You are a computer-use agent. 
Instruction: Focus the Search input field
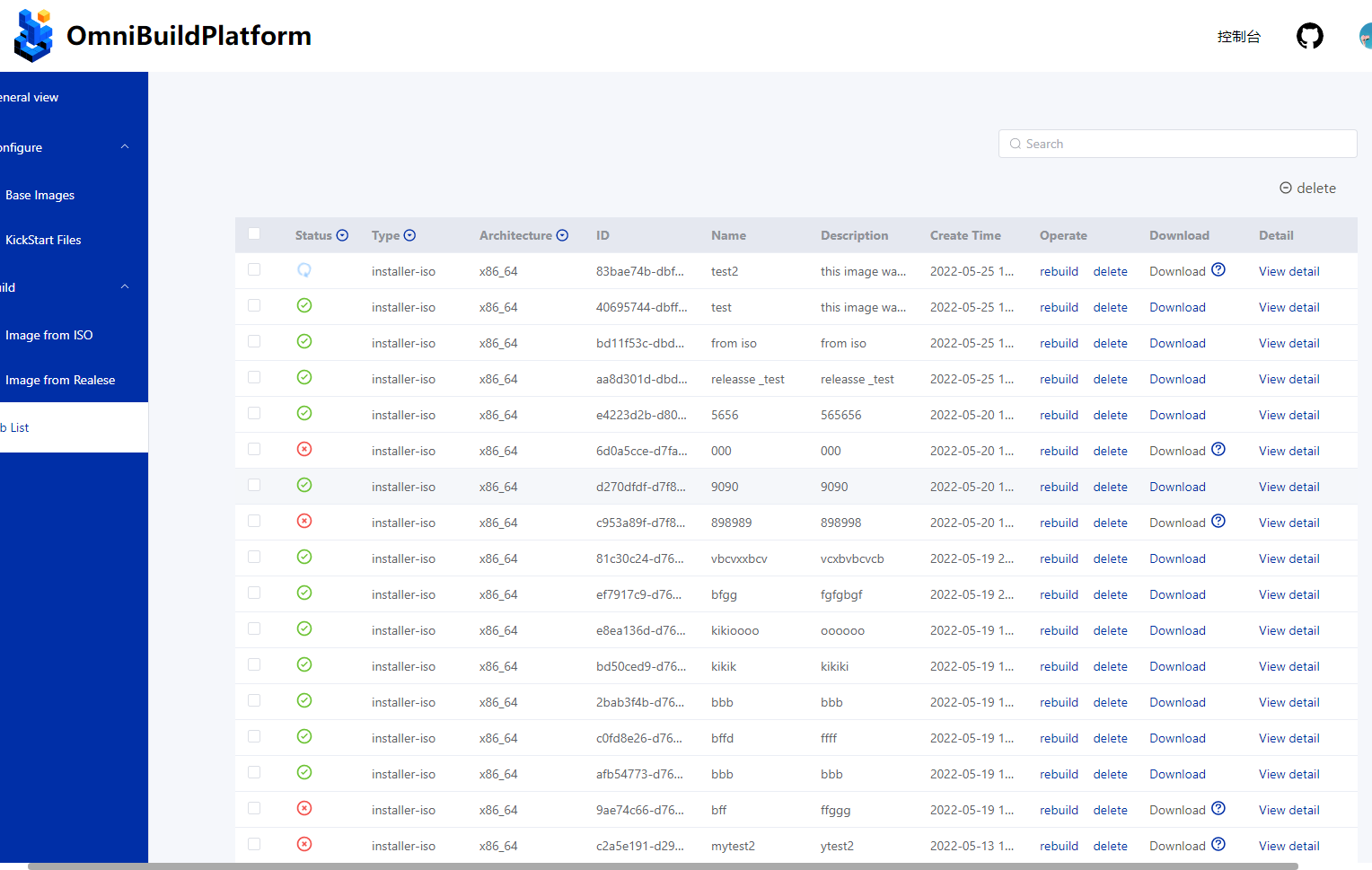(x=1177, y=144)
